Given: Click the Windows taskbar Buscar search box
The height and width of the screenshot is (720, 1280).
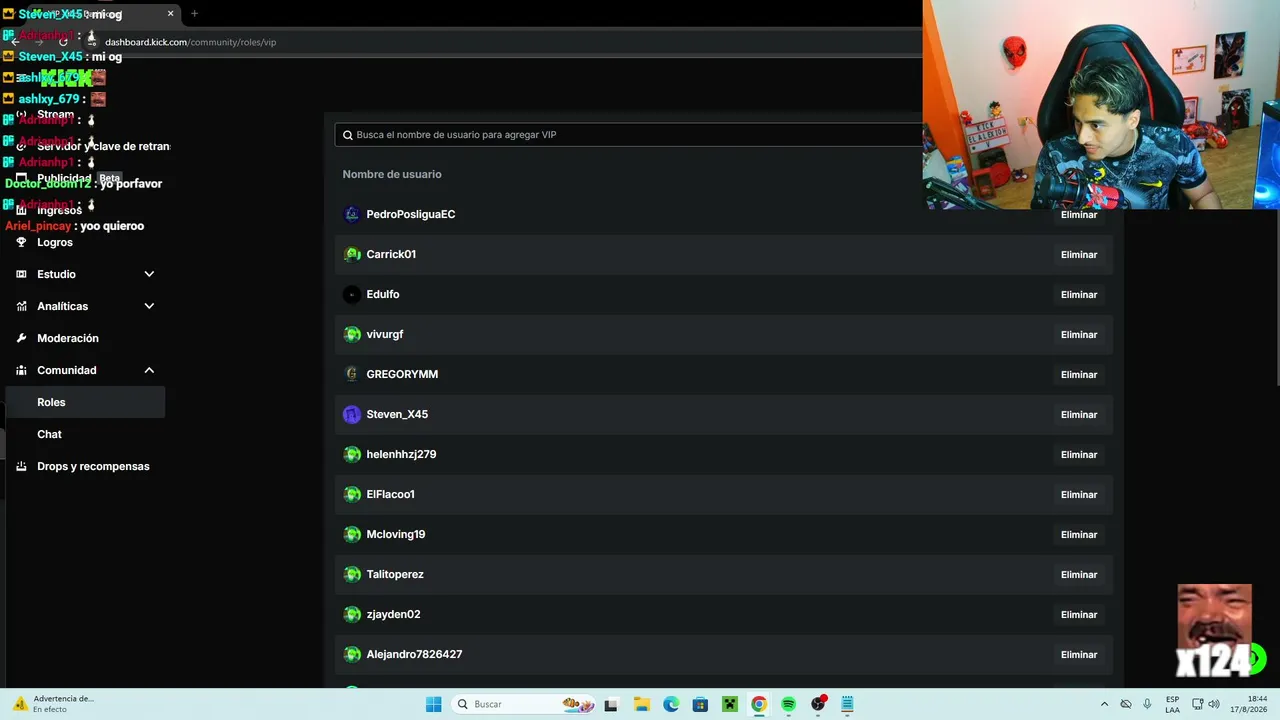Looking at the screenshot, I should click(x=521, y=704).
